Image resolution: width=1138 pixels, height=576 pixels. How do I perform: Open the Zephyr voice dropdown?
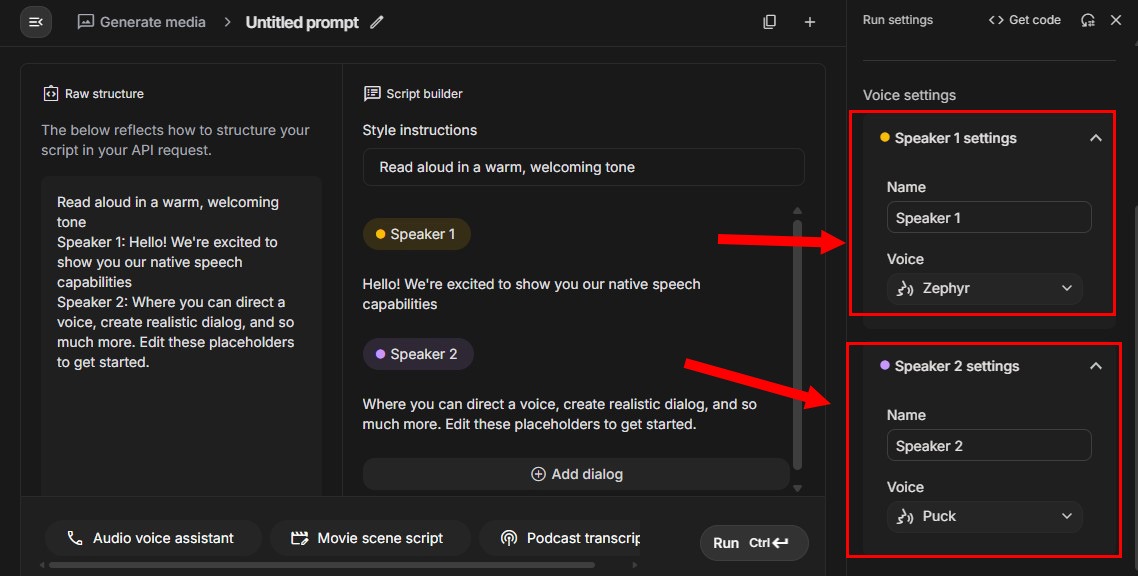[x=984, y=289]
